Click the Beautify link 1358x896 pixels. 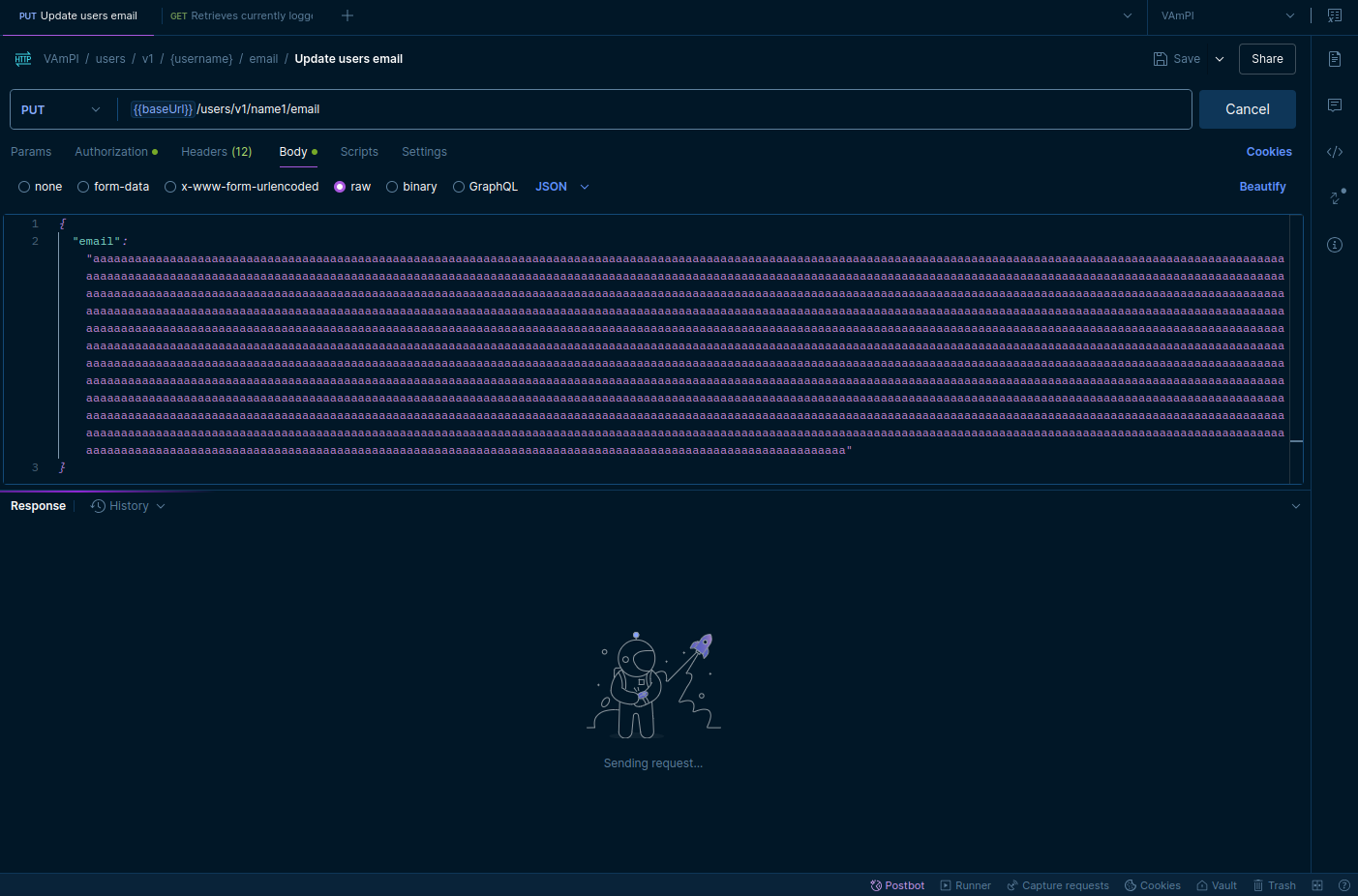click(x=1262, y=187)
